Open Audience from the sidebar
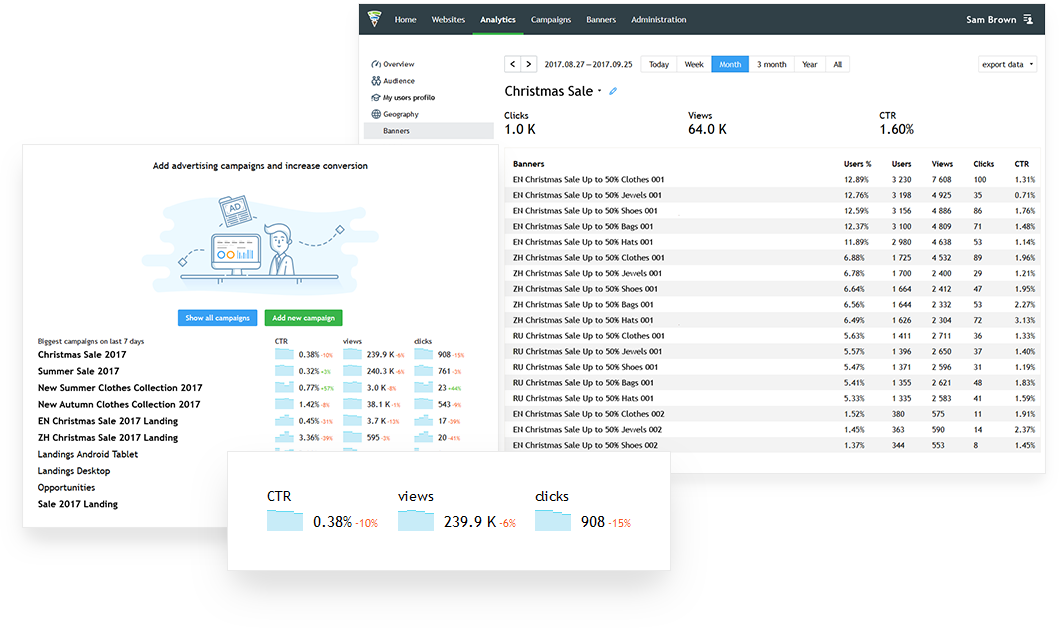 click(x=398, y=81)
